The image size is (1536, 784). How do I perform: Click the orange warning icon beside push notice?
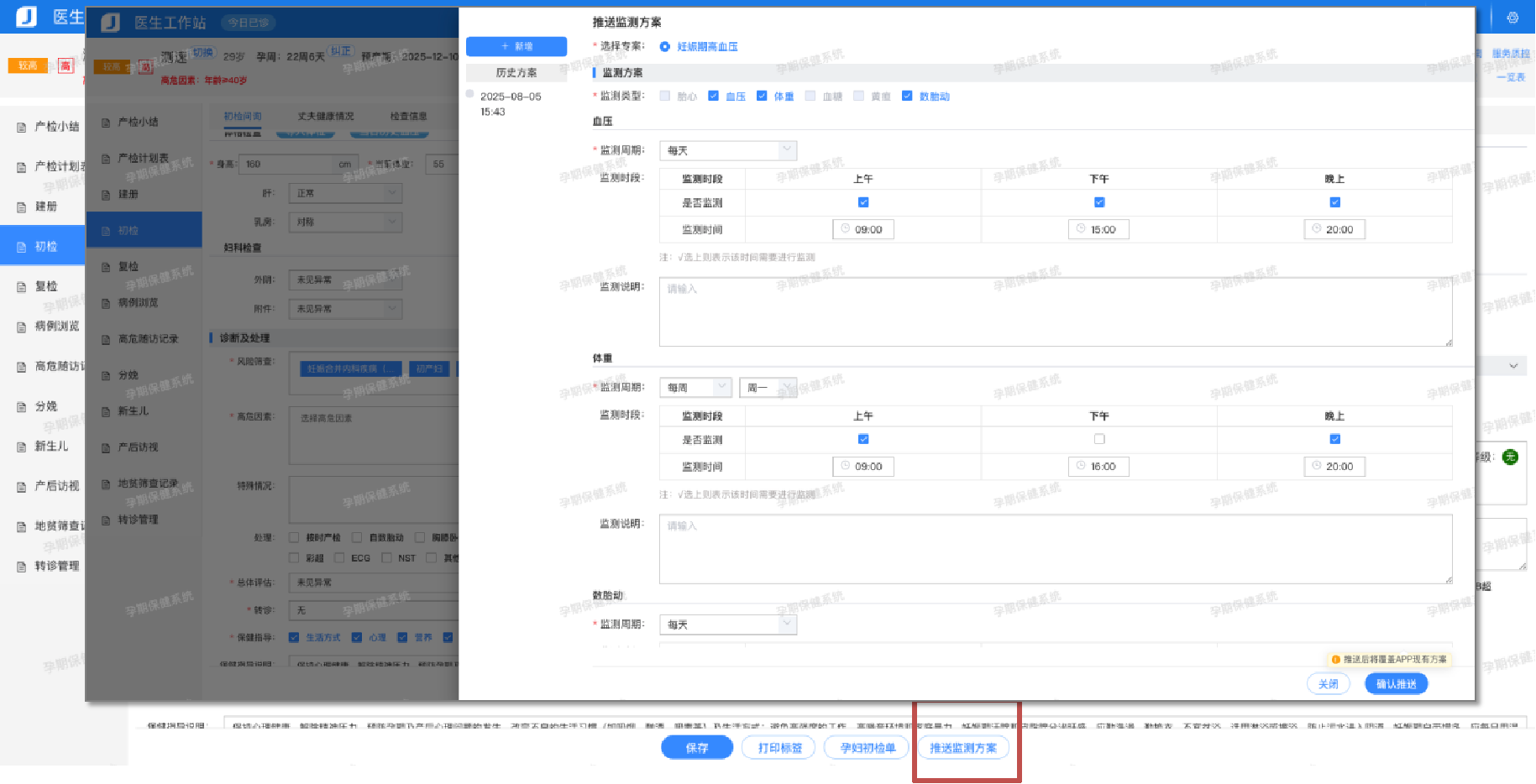[x=1335, y=660]
